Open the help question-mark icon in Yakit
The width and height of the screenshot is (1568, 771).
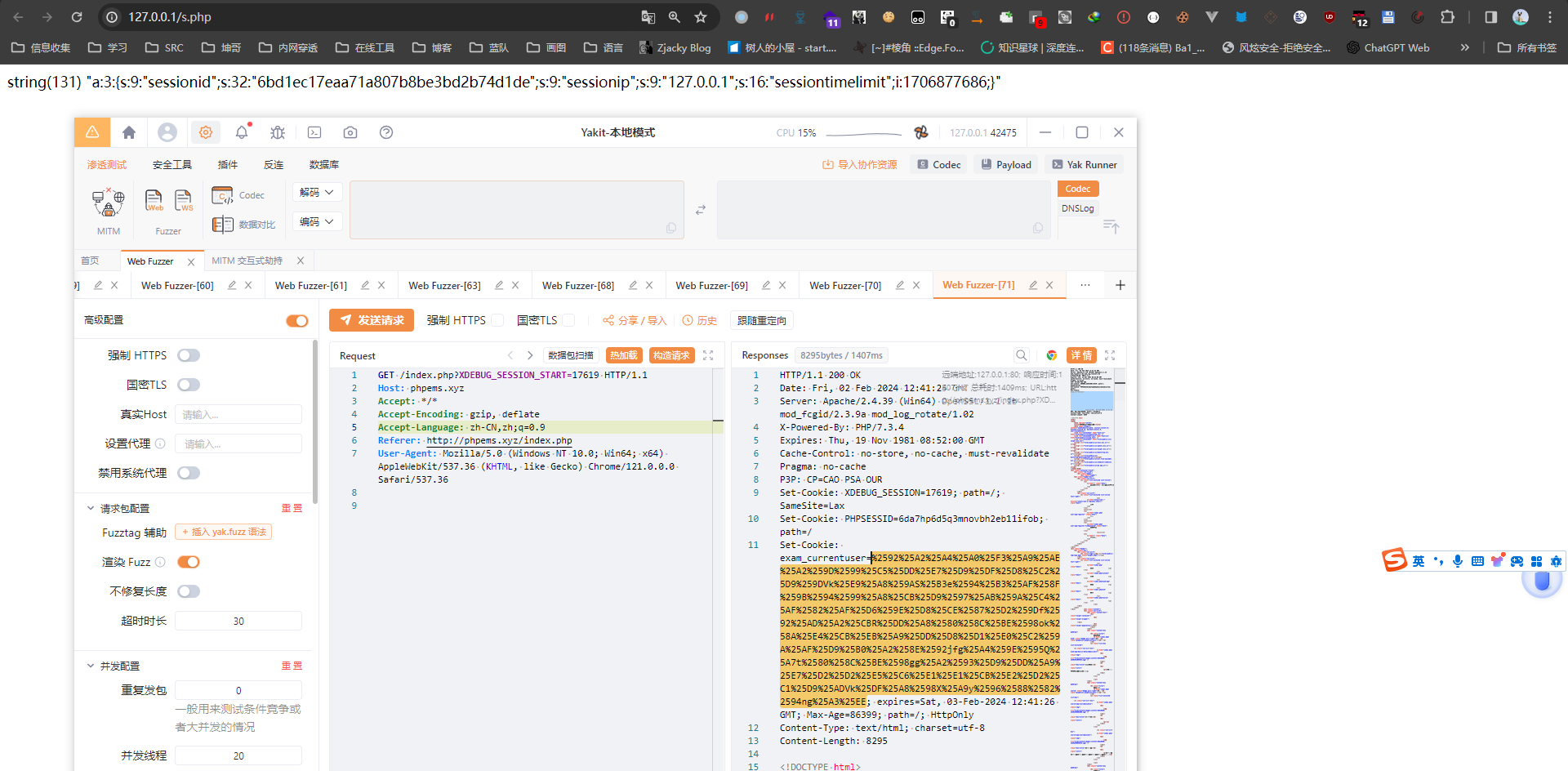point(386,132)
